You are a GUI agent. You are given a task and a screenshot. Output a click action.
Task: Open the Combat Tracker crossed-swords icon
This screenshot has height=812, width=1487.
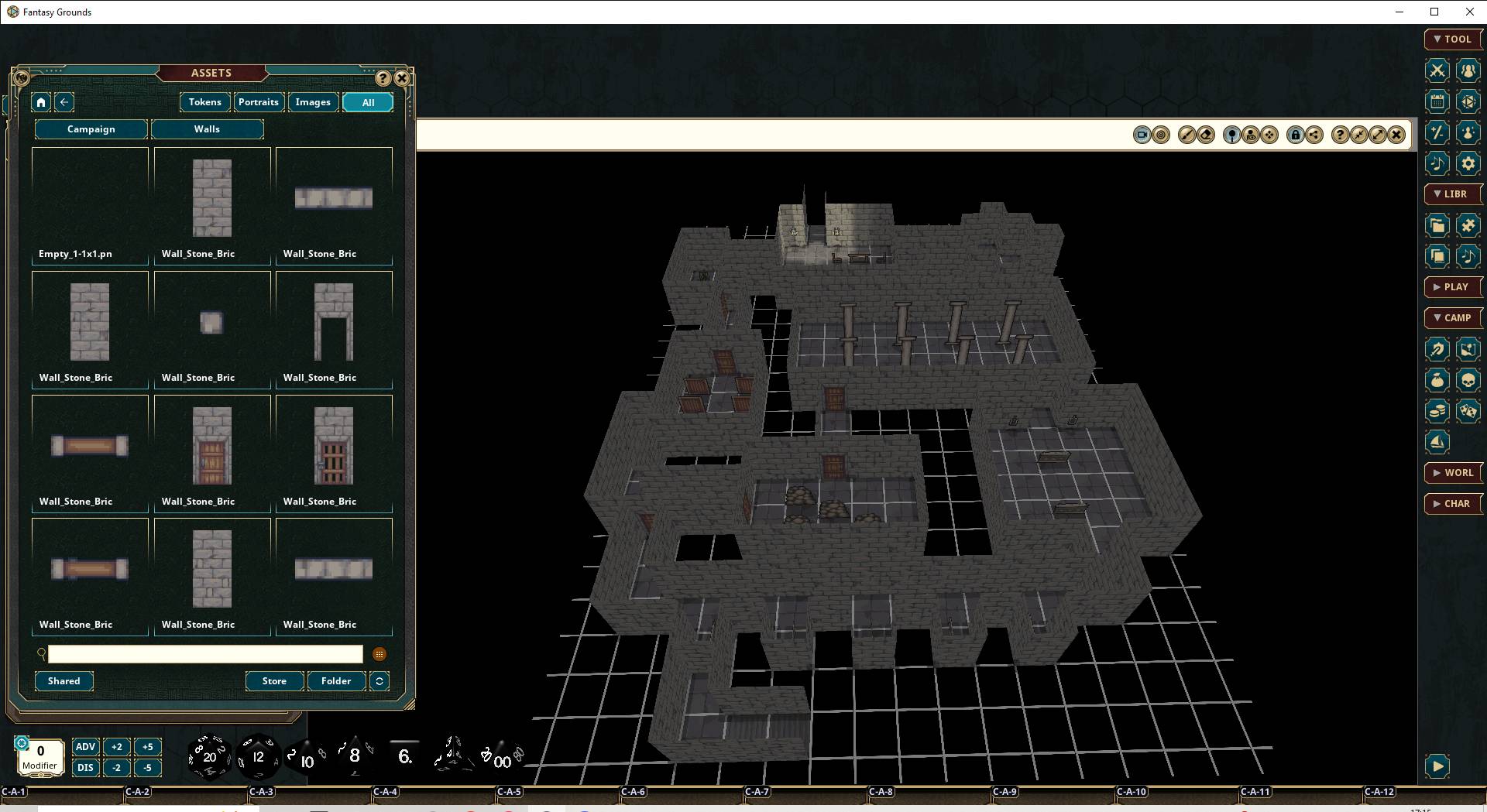pyautogui.click(x=1437, y=70)
